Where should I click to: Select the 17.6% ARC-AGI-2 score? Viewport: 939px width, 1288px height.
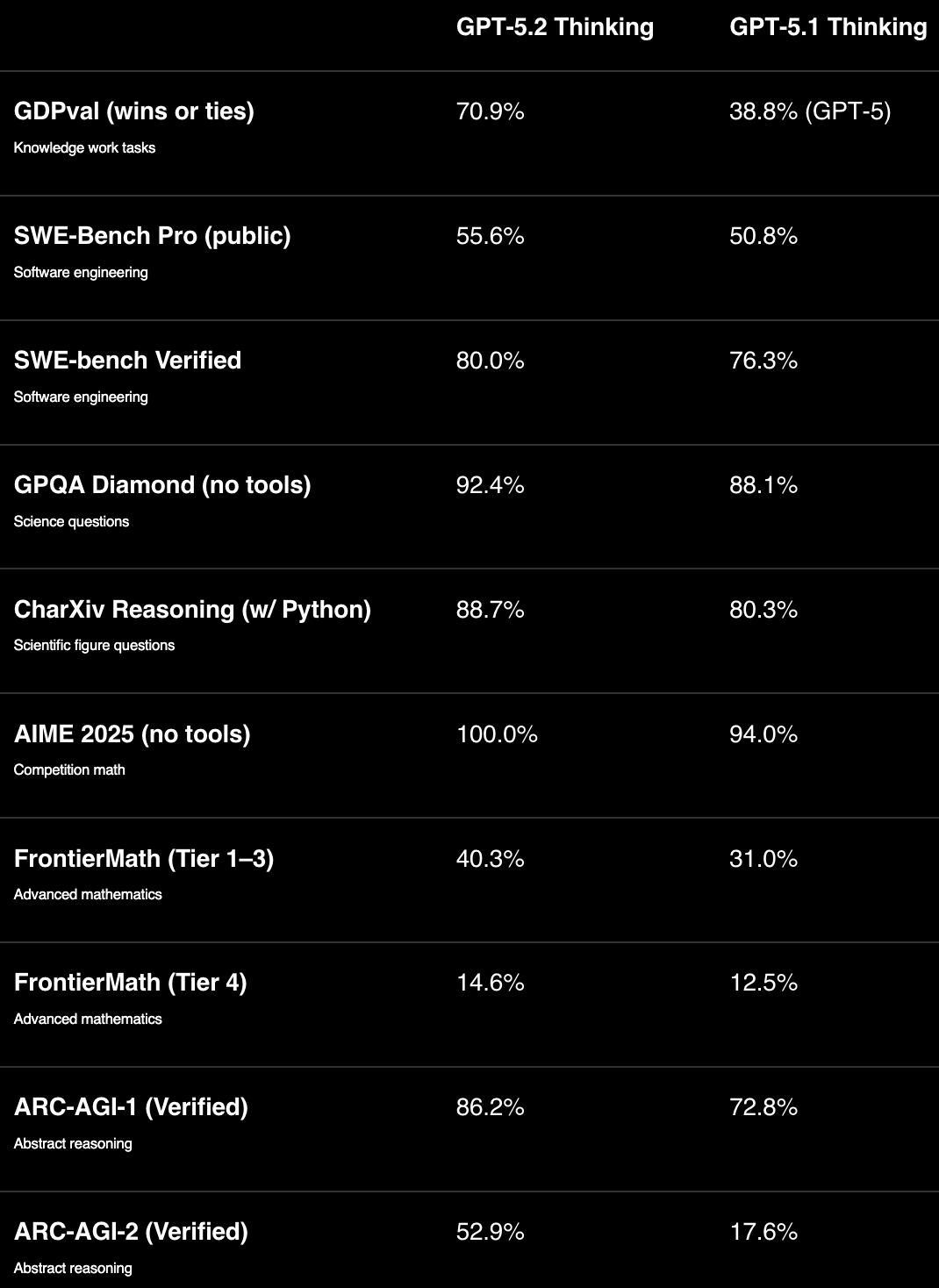coord(763,1232)
